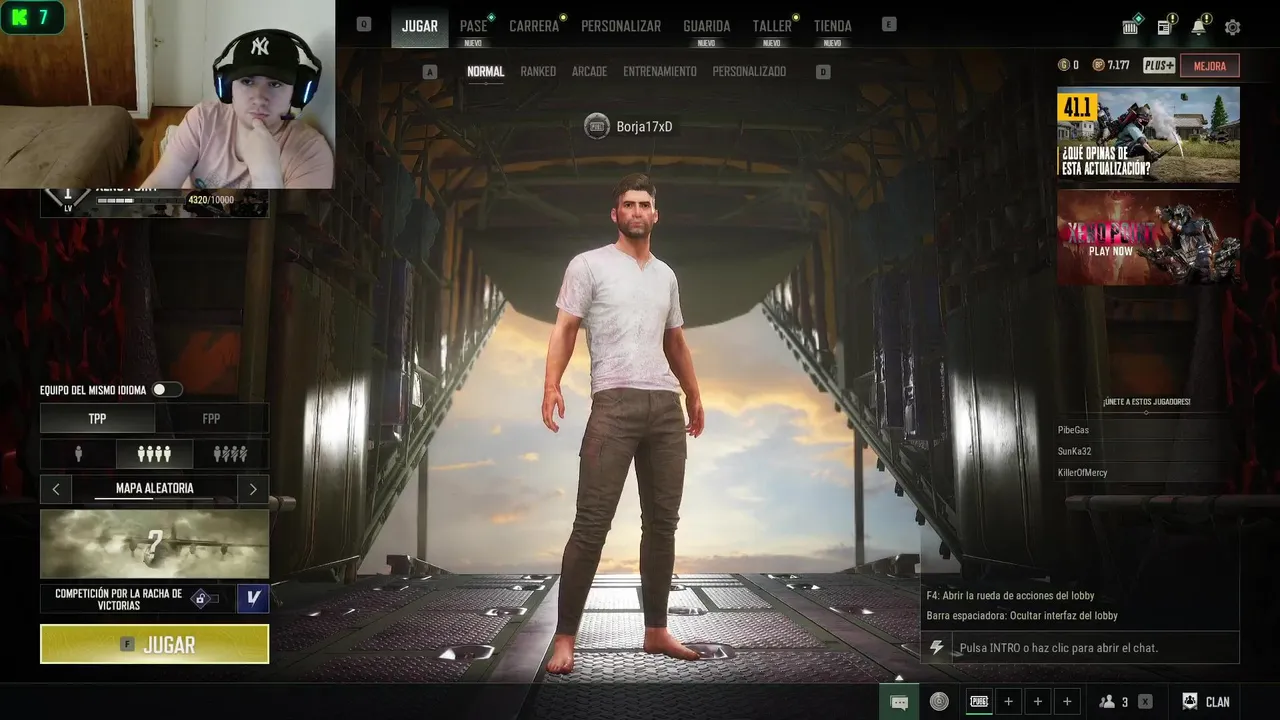This screenshot has width=1280, height=720.
Task: Click the PLUS+ badge
Action: click(x=1159, y=65)
